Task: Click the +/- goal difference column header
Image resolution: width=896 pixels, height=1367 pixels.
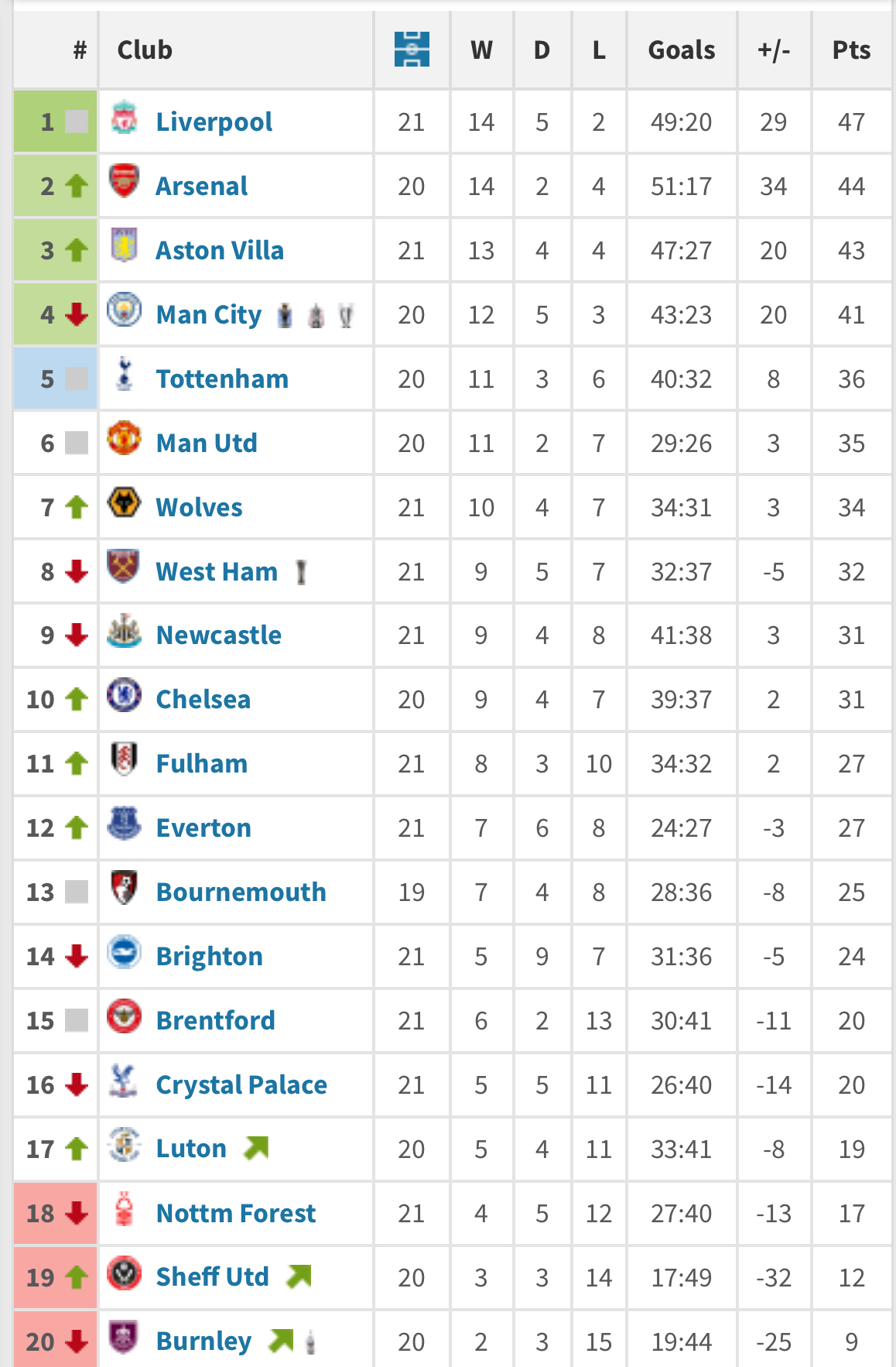Action: (774, 50)
